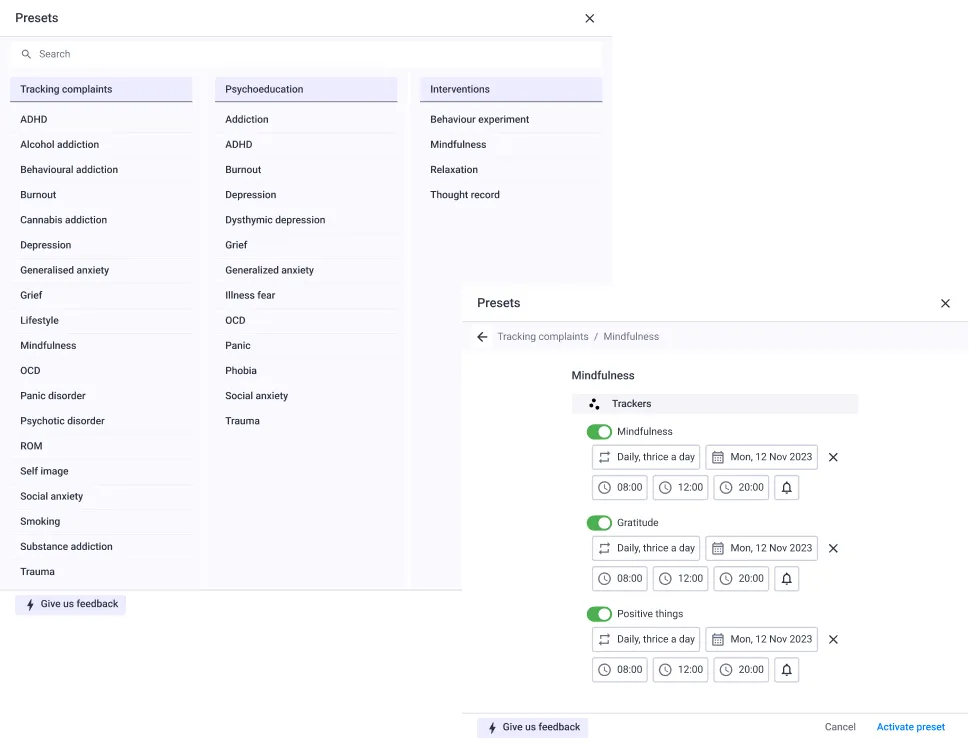Open Gratitude date picker Mon, 12 Nov 2023

click(x=761, y=548)
